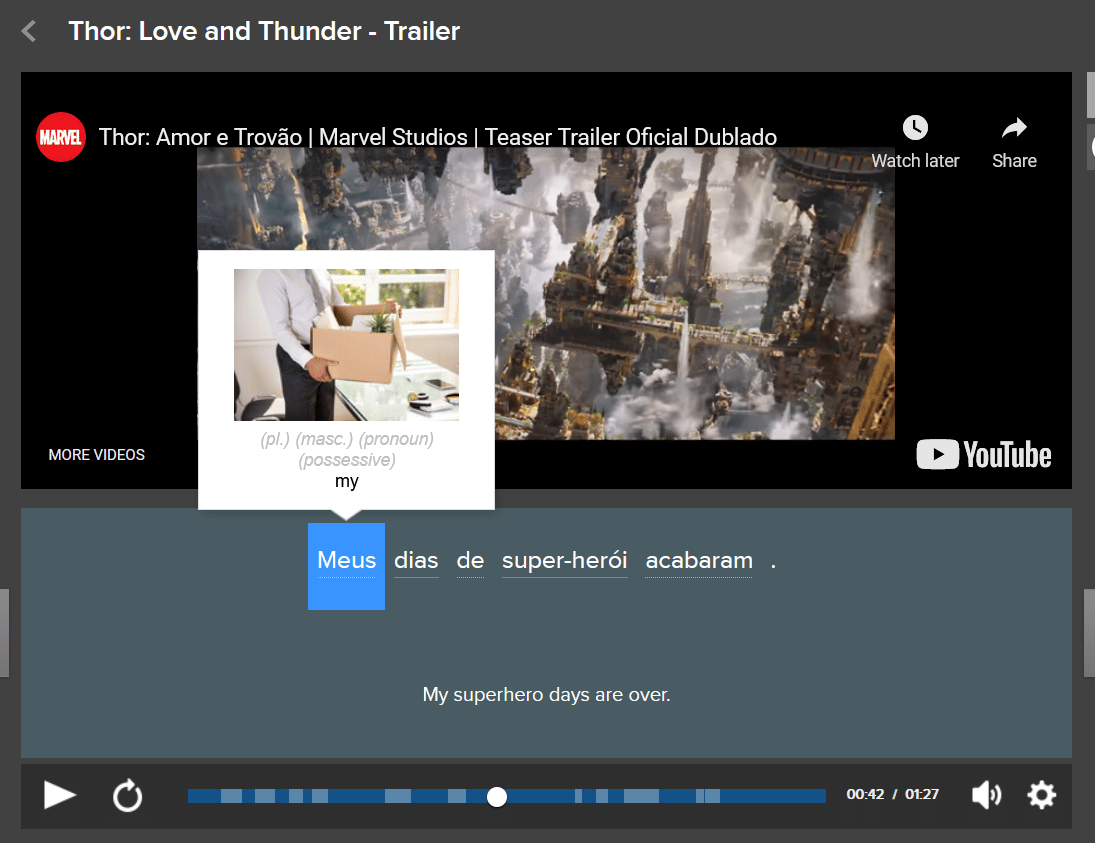Screen dimensions: 1095x843
Task: Click the word acabaram
Action: (699, 562)
